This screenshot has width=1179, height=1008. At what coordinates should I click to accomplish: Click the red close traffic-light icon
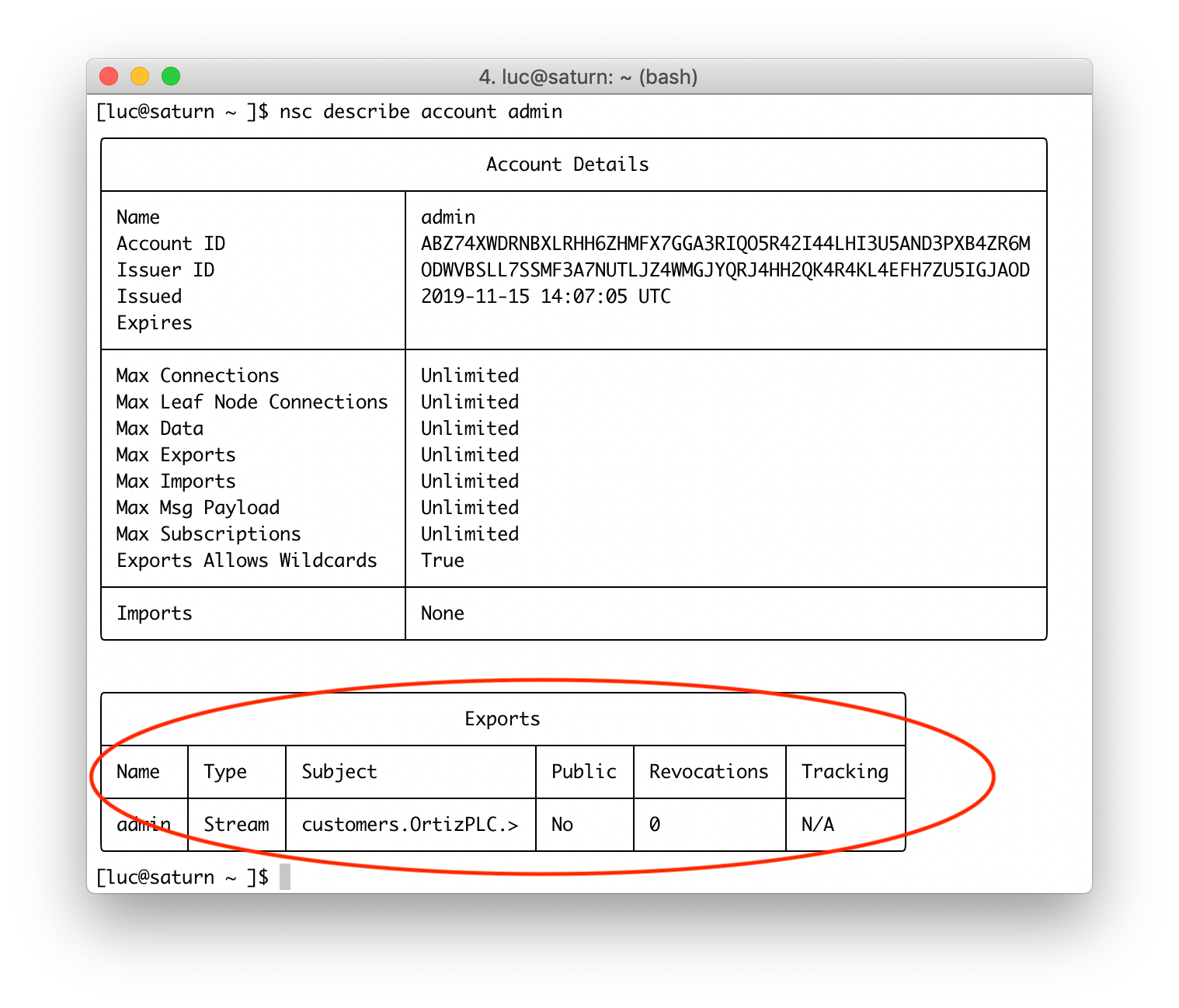109,76
